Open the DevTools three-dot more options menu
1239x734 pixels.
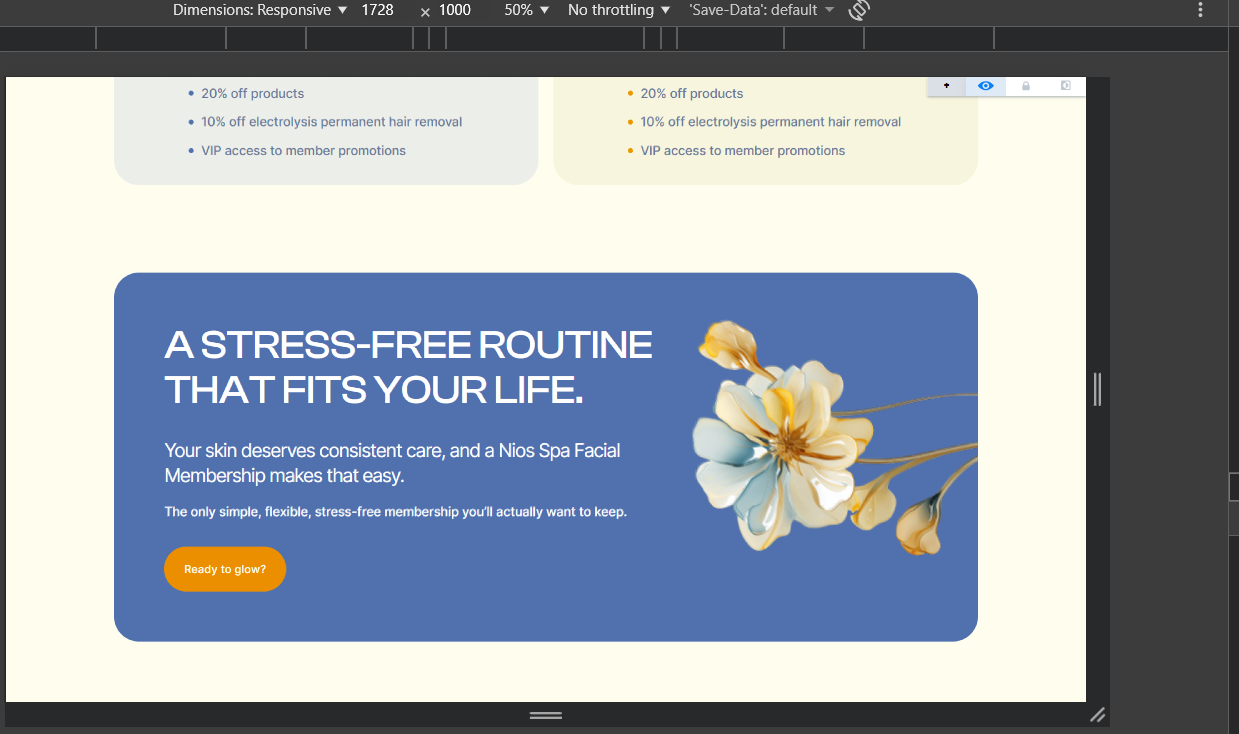click(1201, 10)
